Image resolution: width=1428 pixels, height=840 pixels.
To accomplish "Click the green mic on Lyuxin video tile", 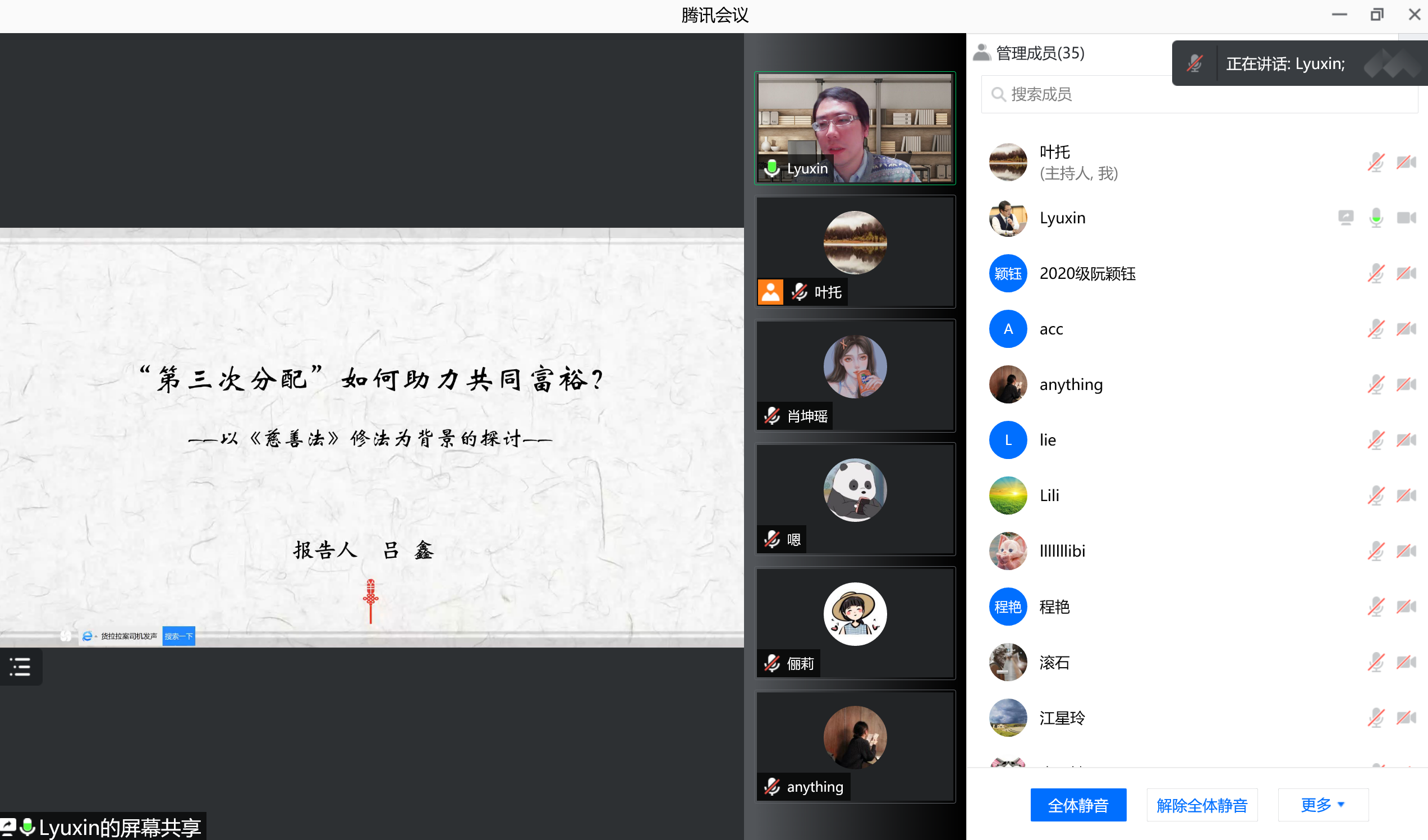I will point(772,168).
